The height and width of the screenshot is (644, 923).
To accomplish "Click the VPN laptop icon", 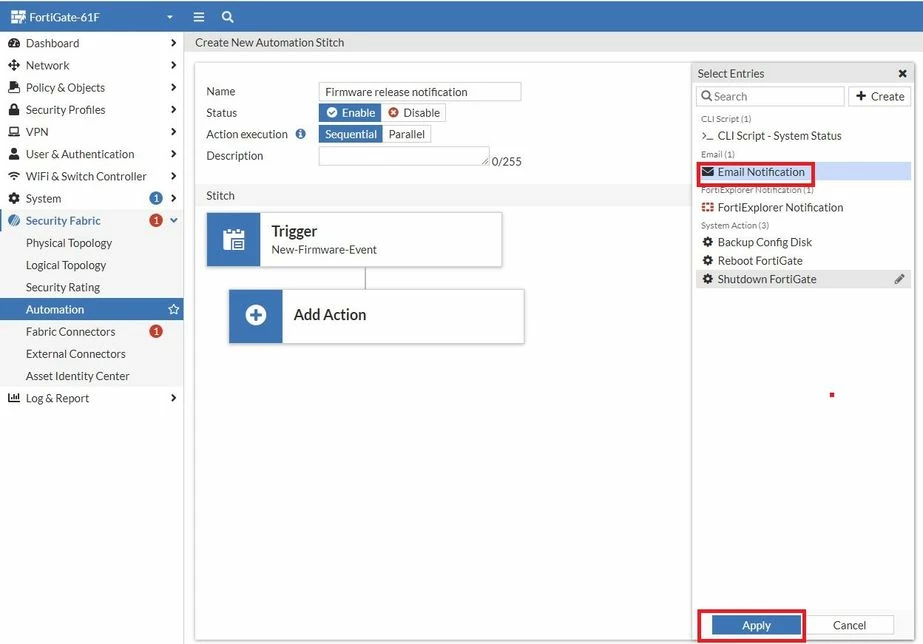I will click(x=14, y=132).
